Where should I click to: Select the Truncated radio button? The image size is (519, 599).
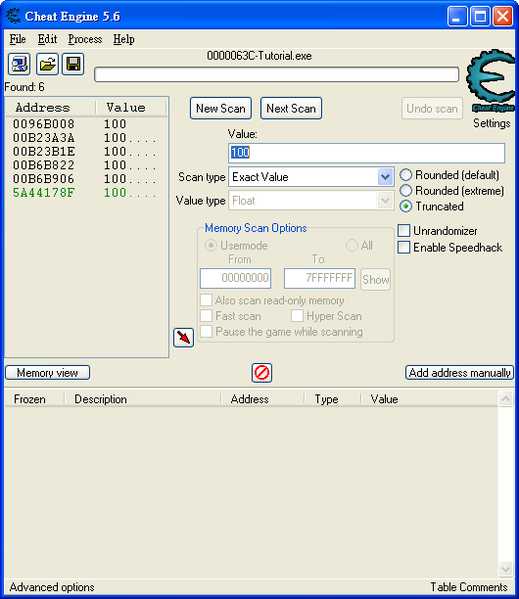click(x=406, y=206)
